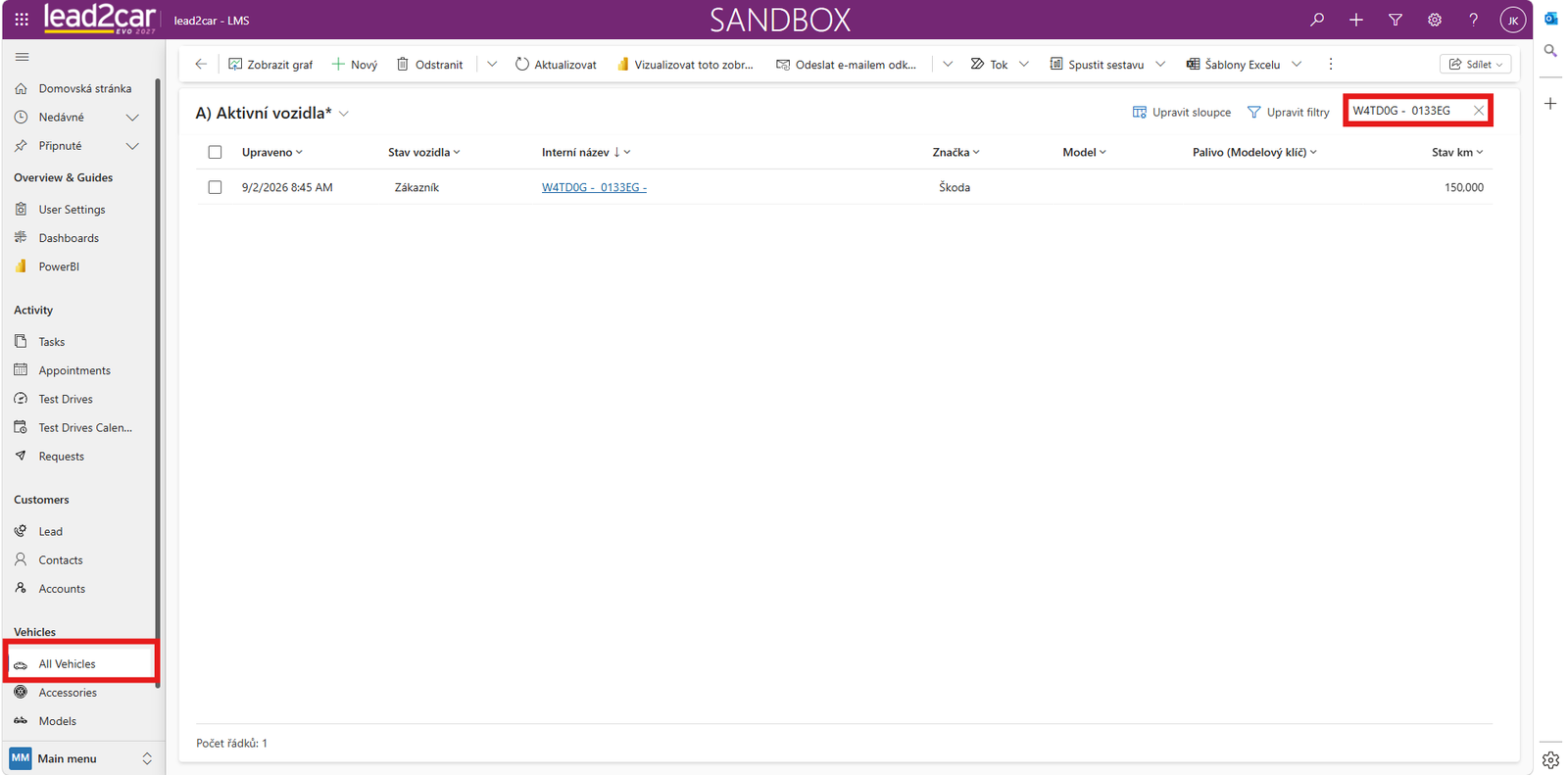Open the A) Aktivní vozidla view selector
Image resolution: width=1568 pixels, height=775 pixels.
(x=272, y=114)
